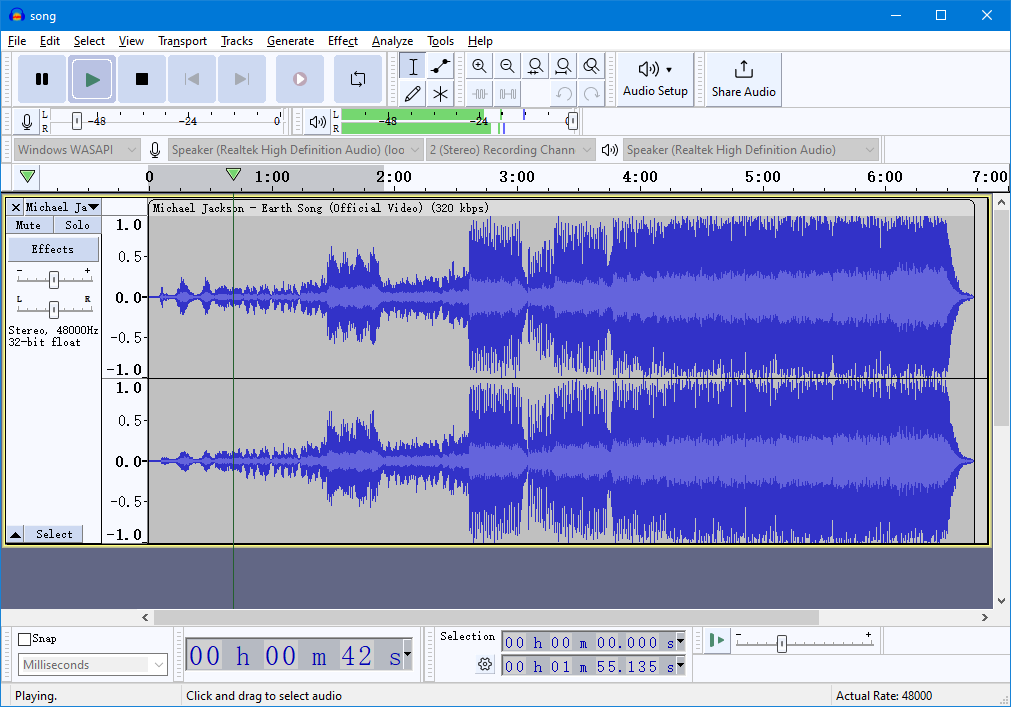This screenshot has height=707, width=1011.
Task: Zoom out with the magnifier minus
Action: click(507, 66)
